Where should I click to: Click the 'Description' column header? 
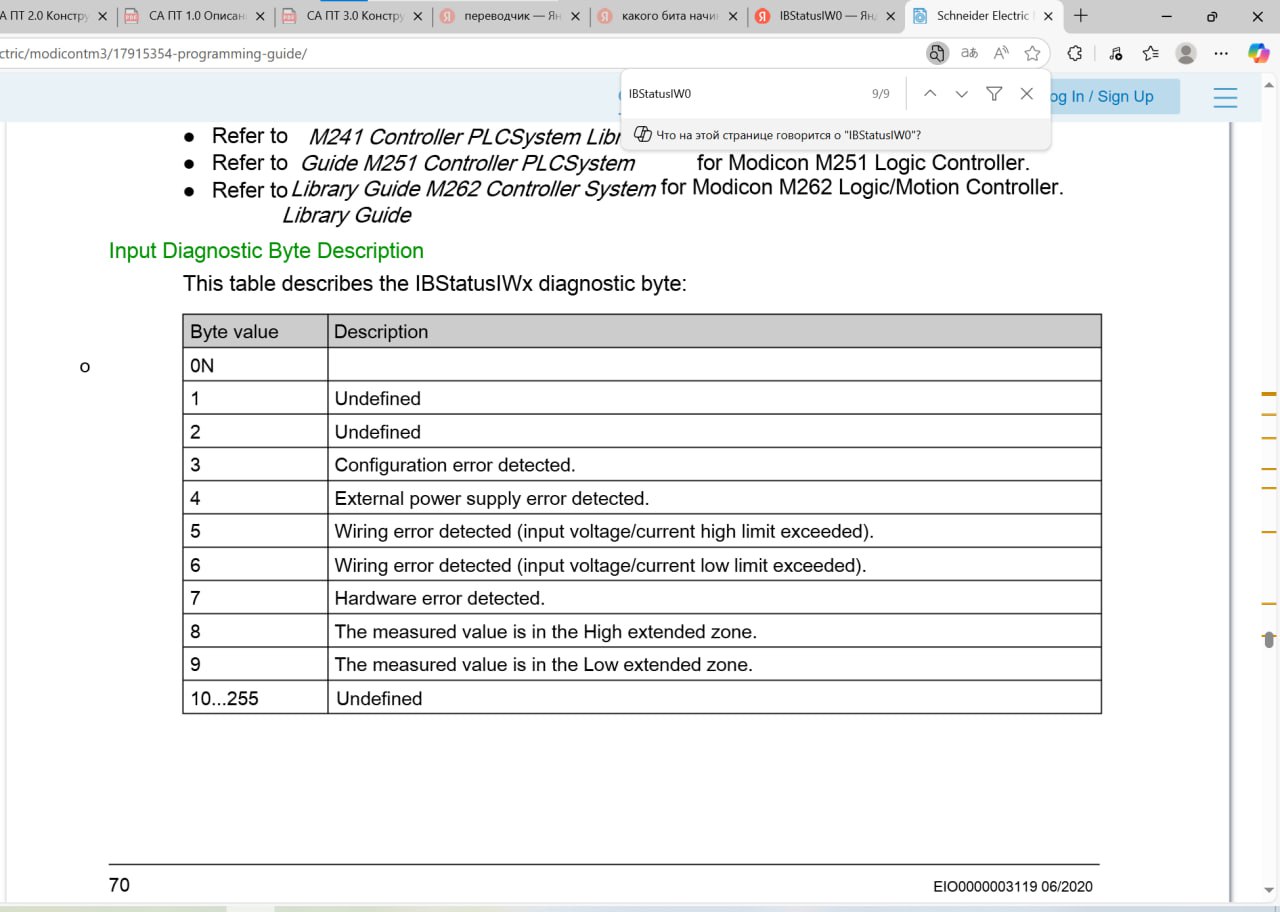pos(714,331)
